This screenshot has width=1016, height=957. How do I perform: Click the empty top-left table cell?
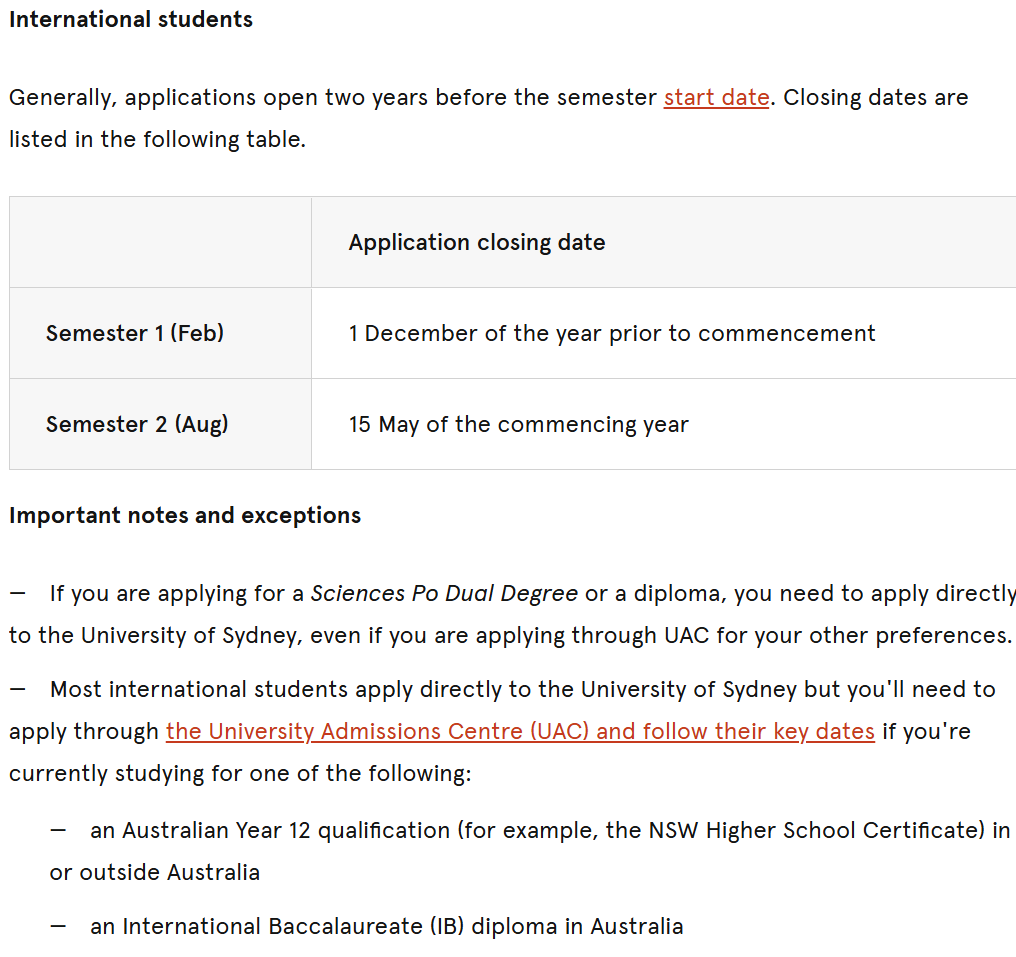tap(160, 243)
